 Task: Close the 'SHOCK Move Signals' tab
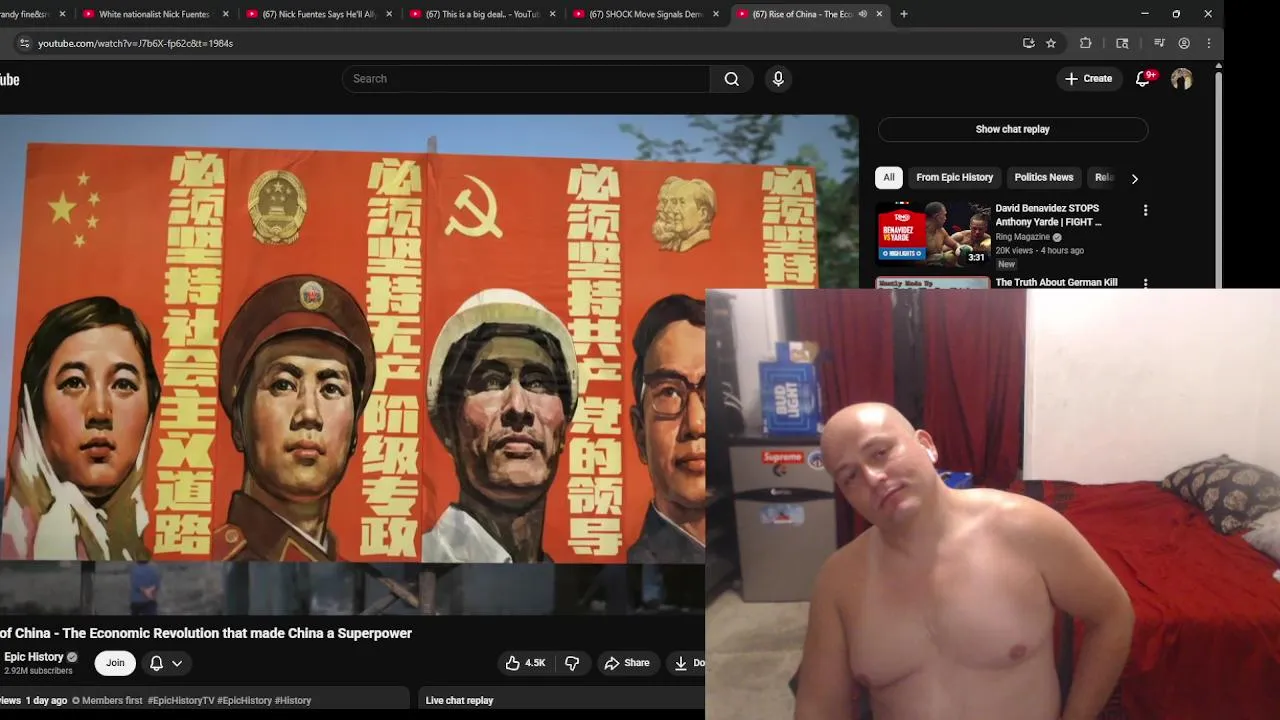pyautogui.click(x=716, y=14)
